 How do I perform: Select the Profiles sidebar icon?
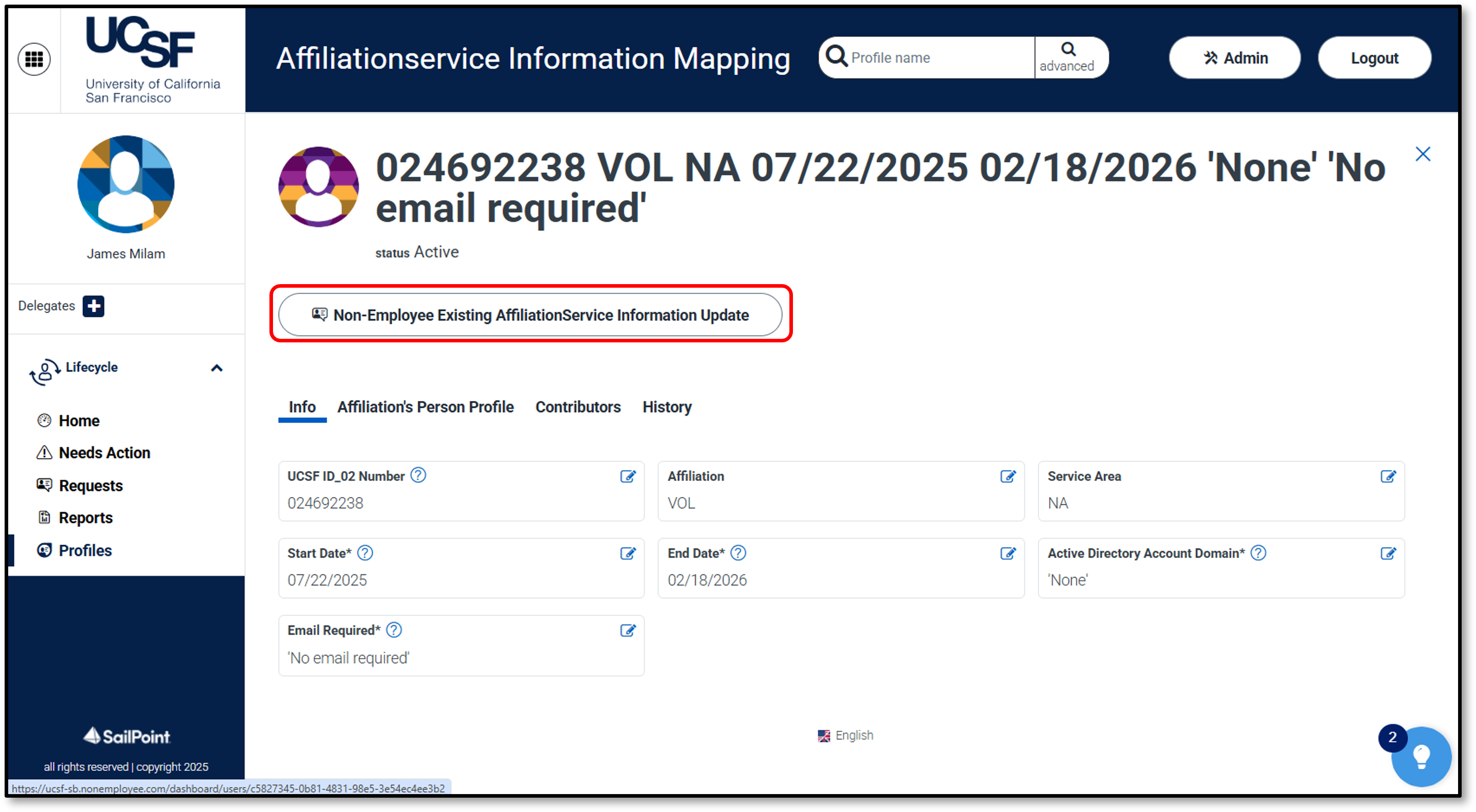click(x=44, y=550)
